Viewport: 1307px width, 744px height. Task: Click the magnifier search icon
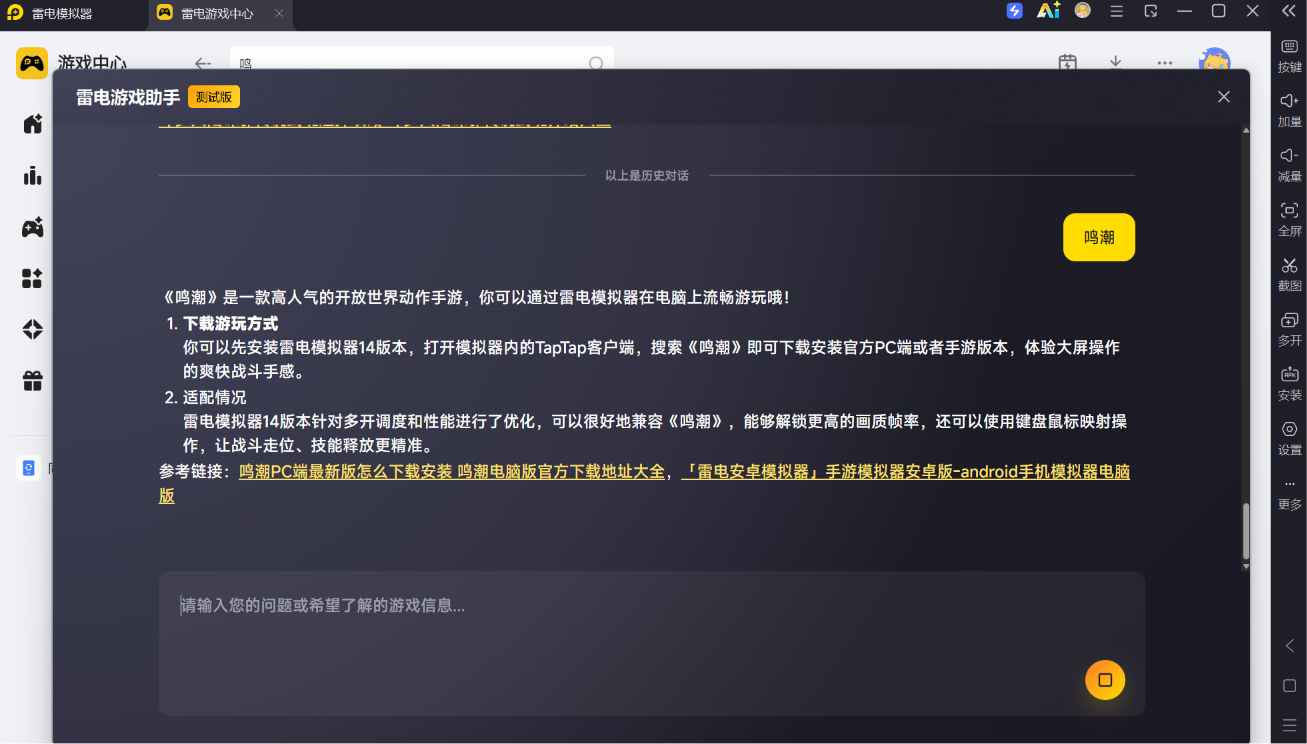coord(596,63)
